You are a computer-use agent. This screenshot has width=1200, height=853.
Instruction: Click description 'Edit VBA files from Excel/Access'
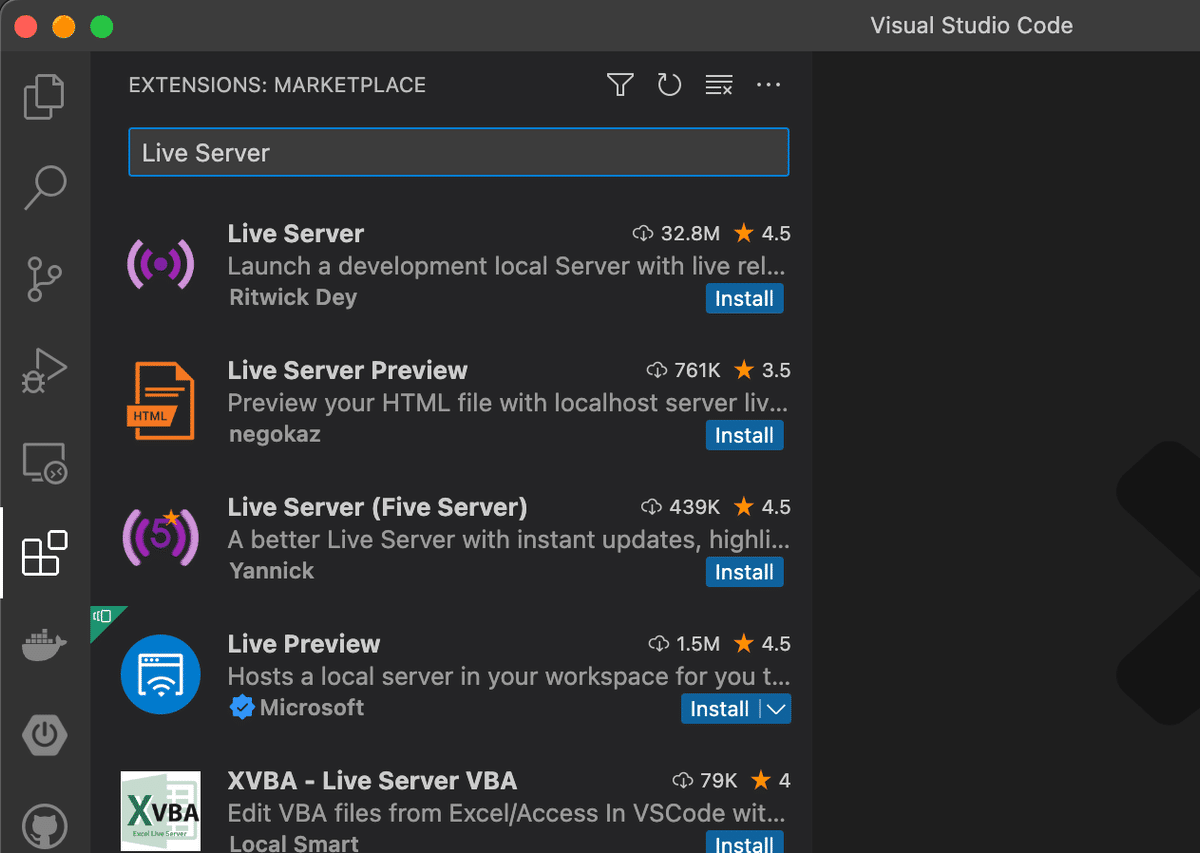(506, 812)
